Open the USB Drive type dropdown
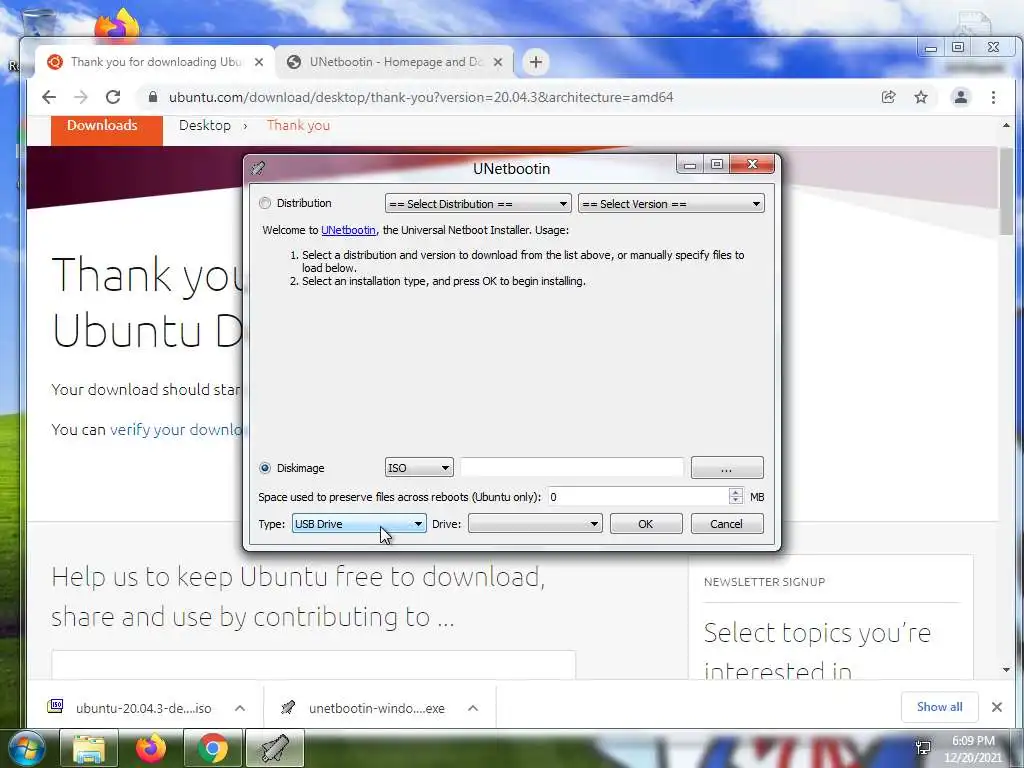This screenshot has height=768, width=1024. tap(359, 524)
